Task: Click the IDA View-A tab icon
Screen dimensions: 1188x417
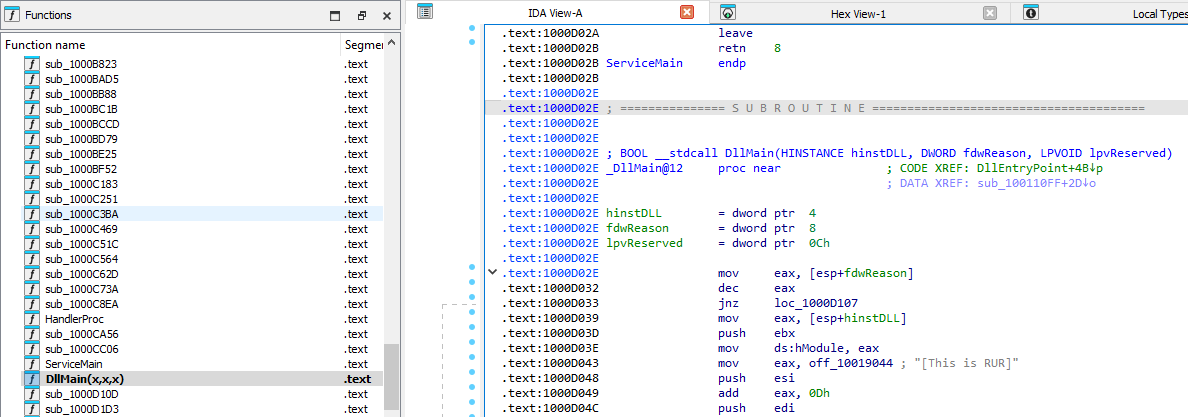Action: click(425, 12)
